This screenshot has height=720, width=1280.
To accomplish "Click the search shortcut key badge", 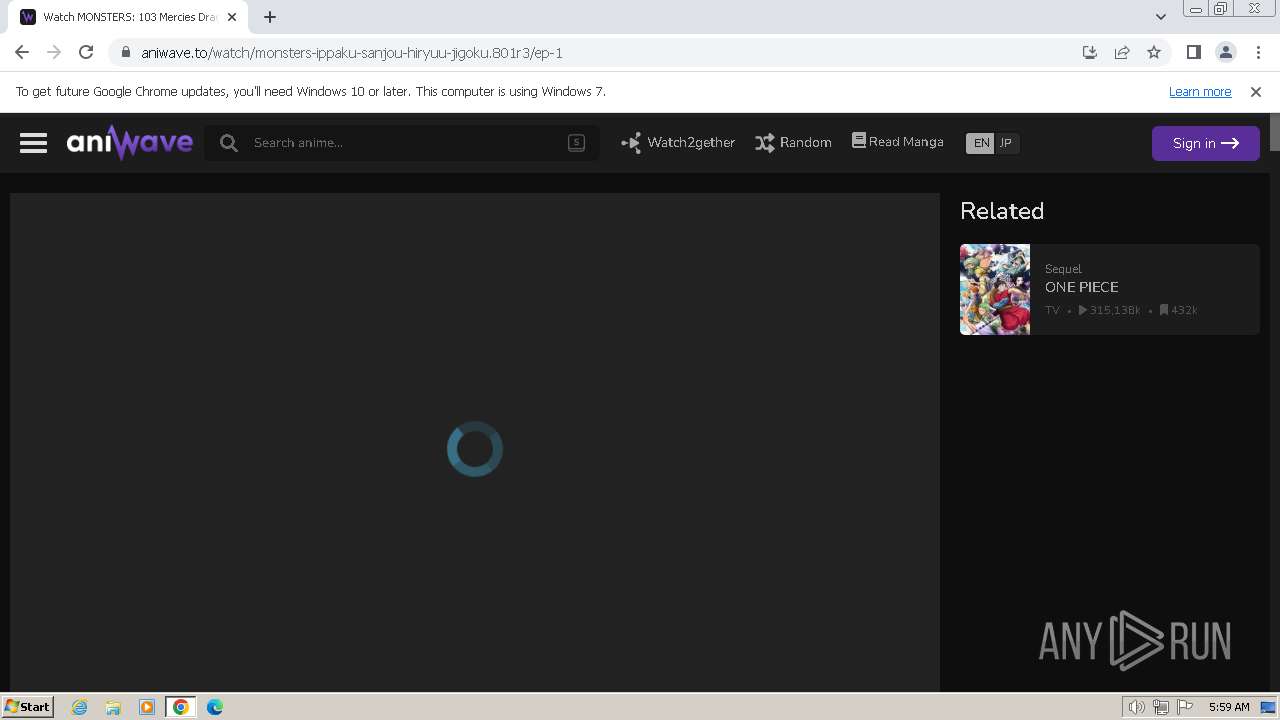I will [576, 142].
